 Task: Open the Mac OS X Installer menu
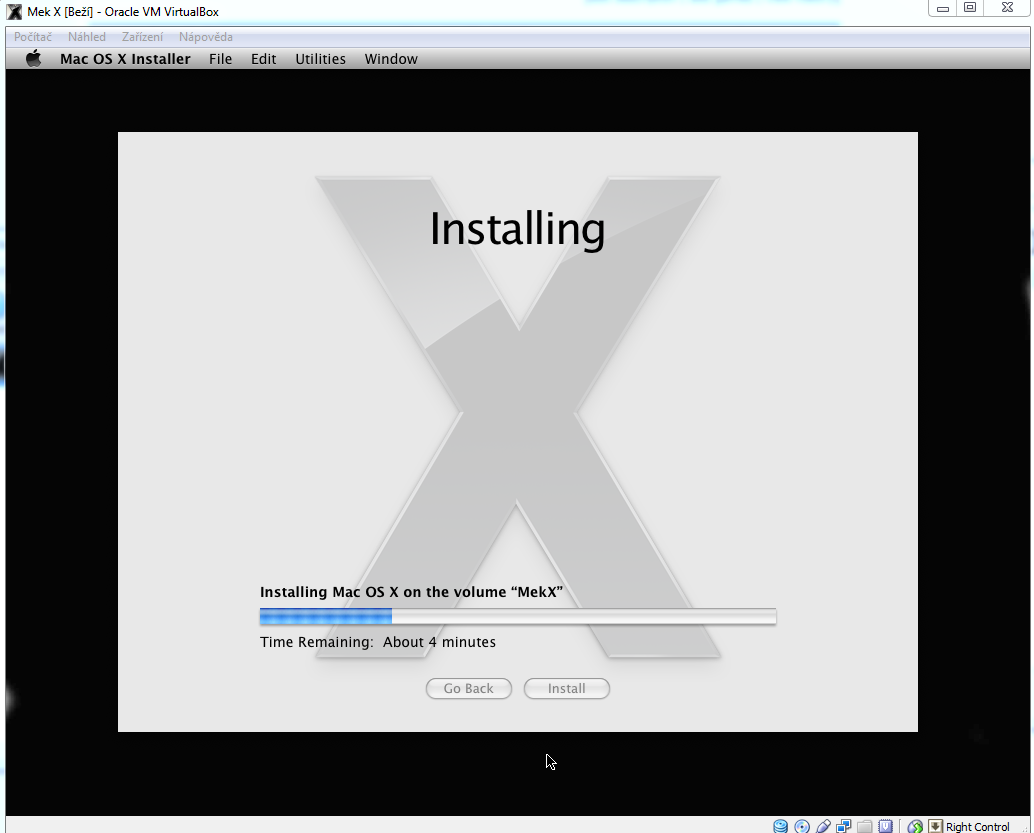[125, 59]
